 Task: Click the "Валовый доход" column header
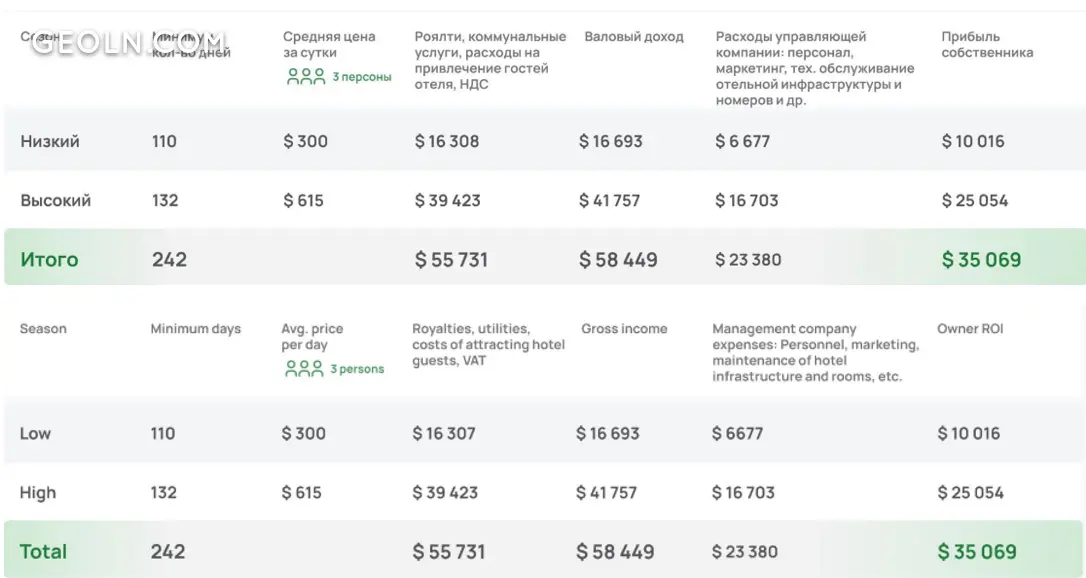pyautogui.click(x=634, y=37)
